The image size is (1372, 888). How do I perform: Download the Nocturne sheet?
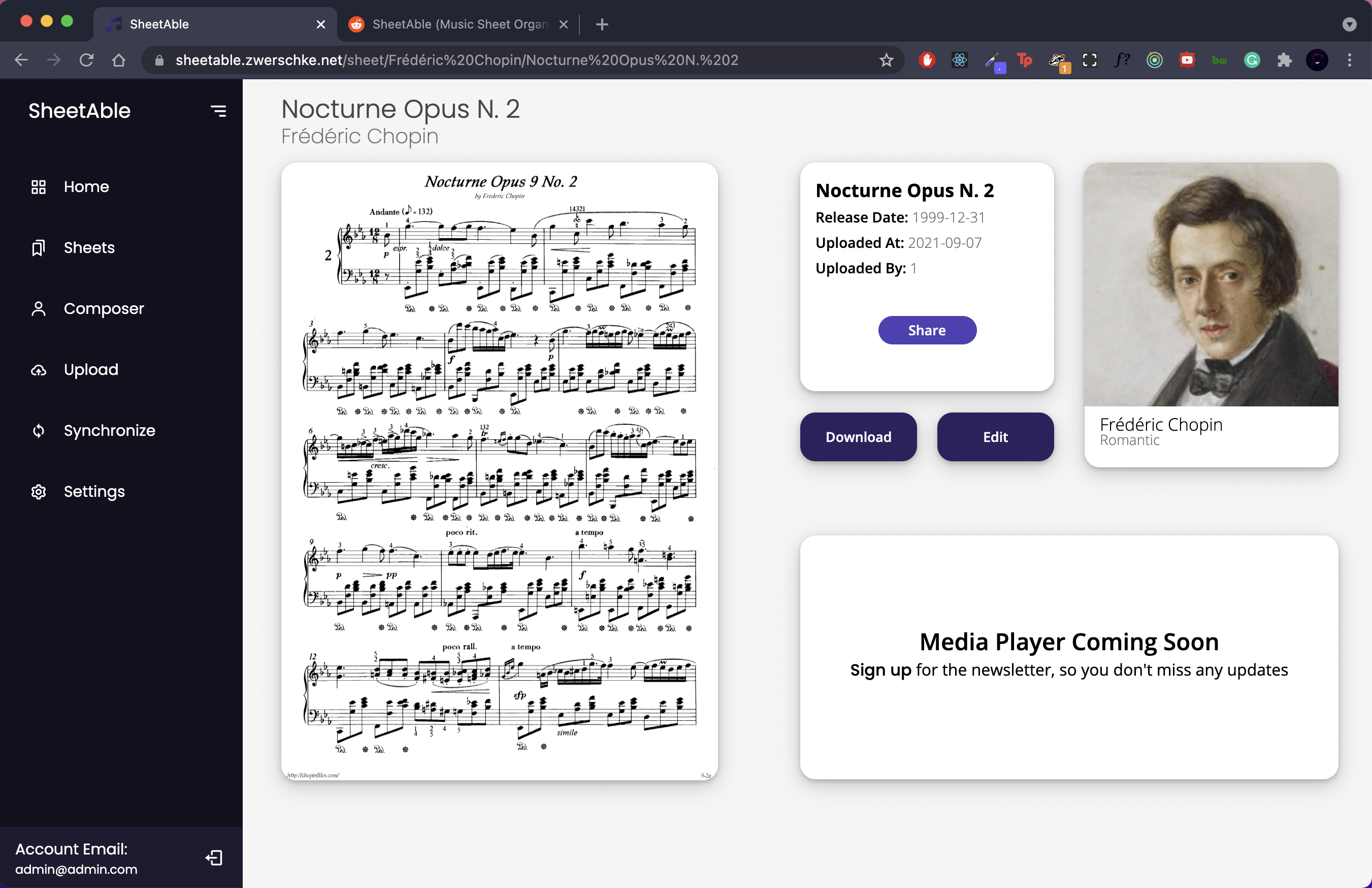click(x=858, y=437)
